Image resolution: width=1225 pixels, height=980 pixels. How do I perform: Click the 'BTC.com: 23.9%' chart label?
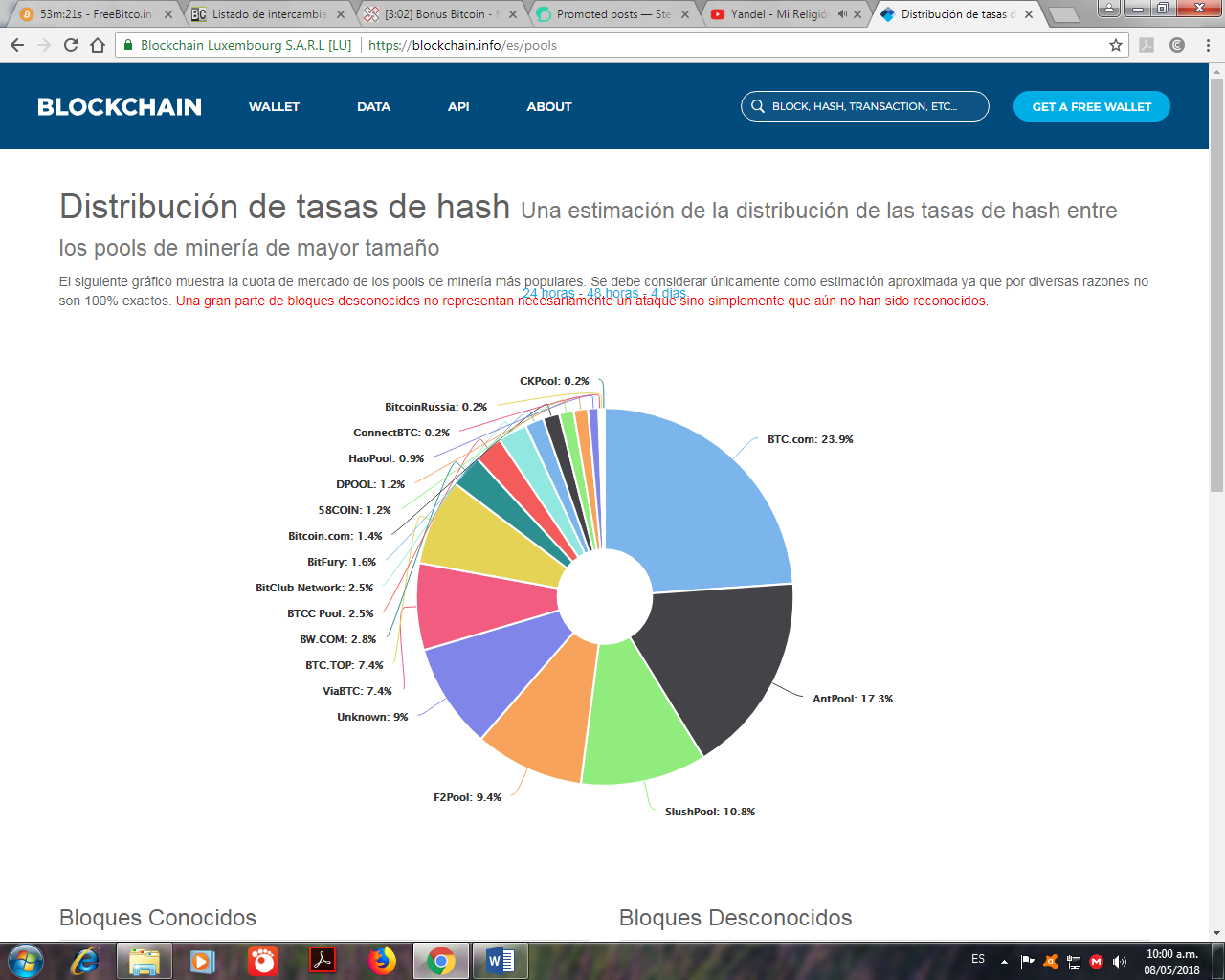click(810, 439)
